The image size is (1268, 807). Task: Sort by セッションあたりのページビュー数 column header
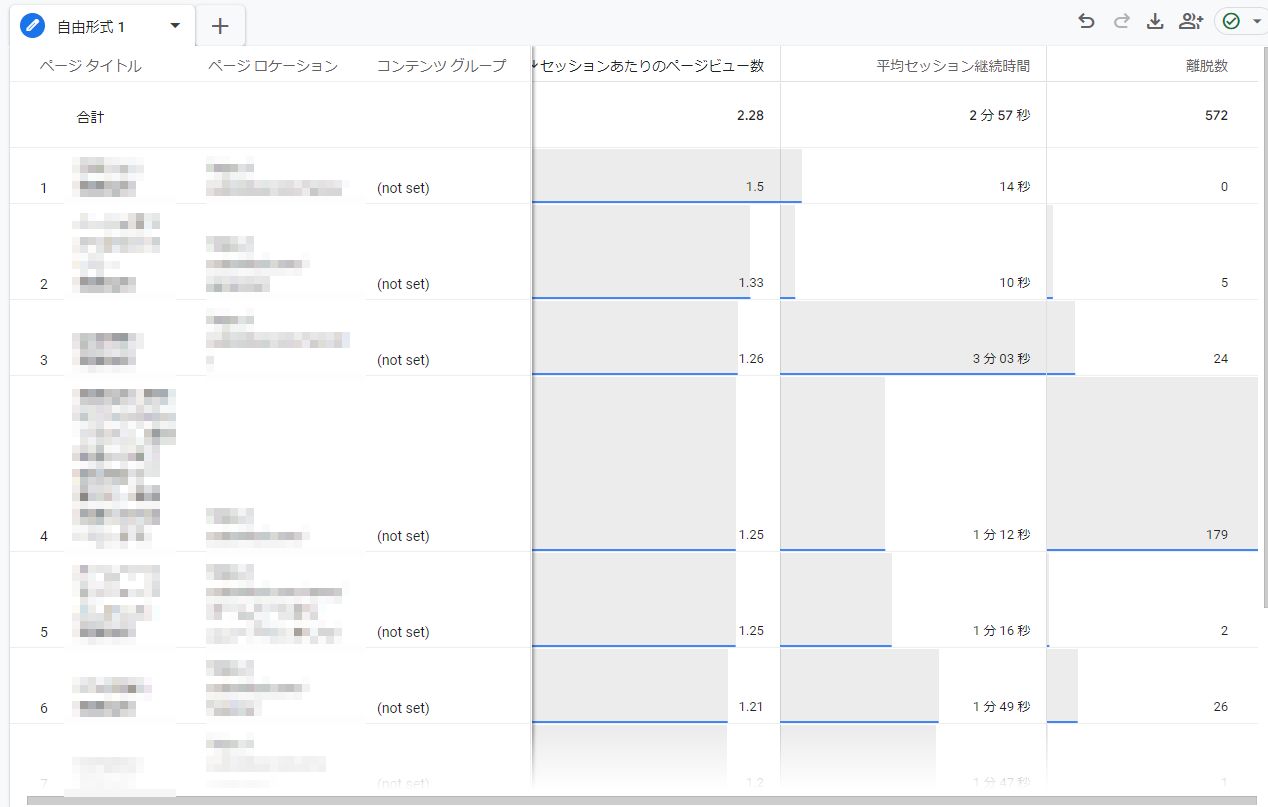[x=652, y=66]
